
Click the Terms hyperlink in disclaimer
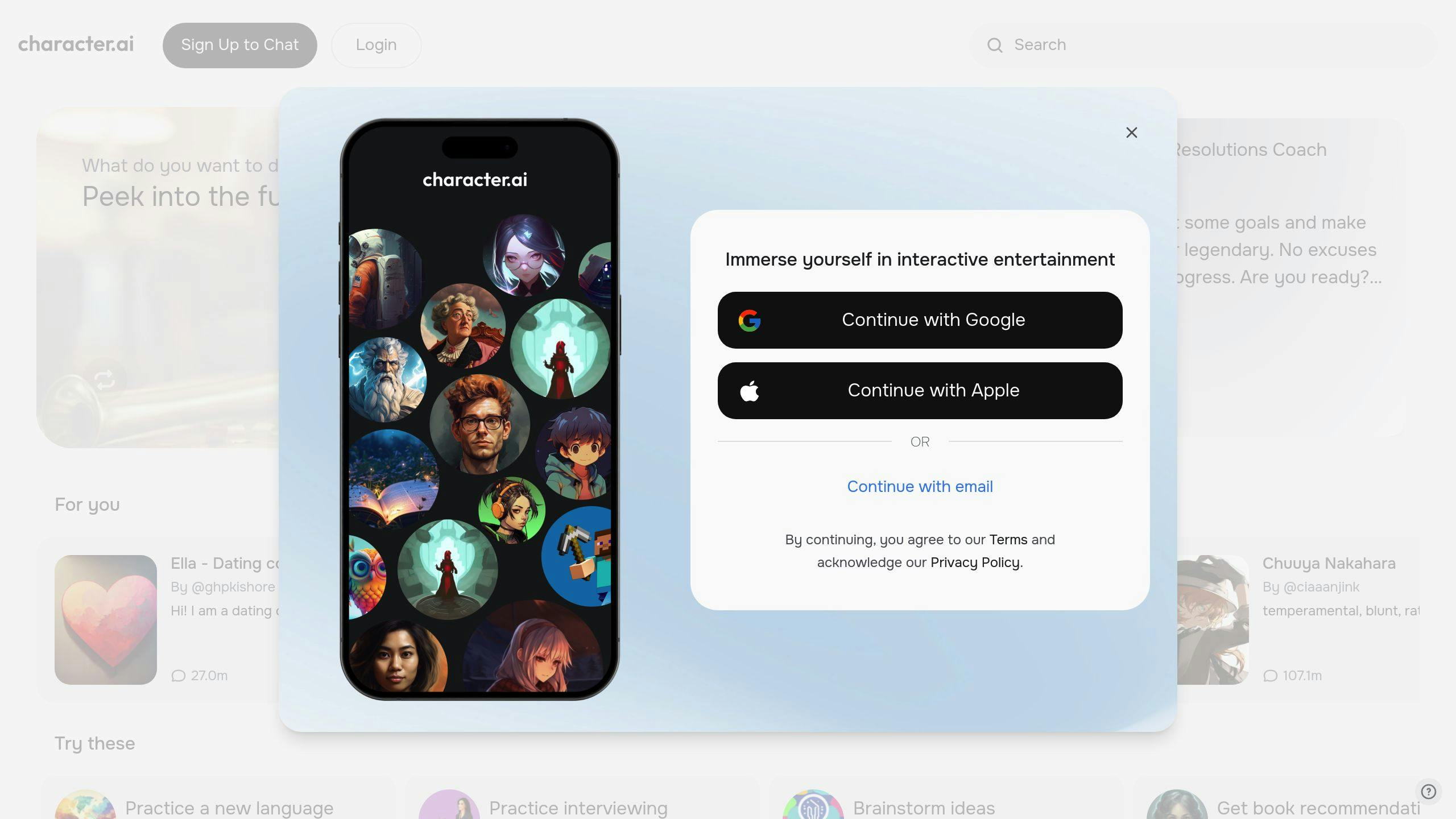click(x=1008, y=539)
